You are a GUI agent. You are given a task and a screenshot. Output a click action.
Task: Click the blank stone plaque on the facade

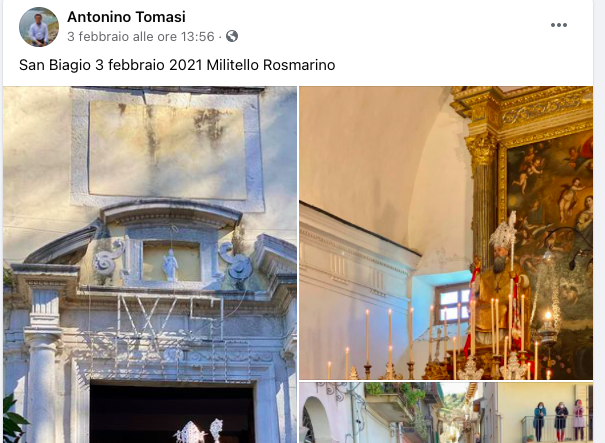[x=167, y=150]
